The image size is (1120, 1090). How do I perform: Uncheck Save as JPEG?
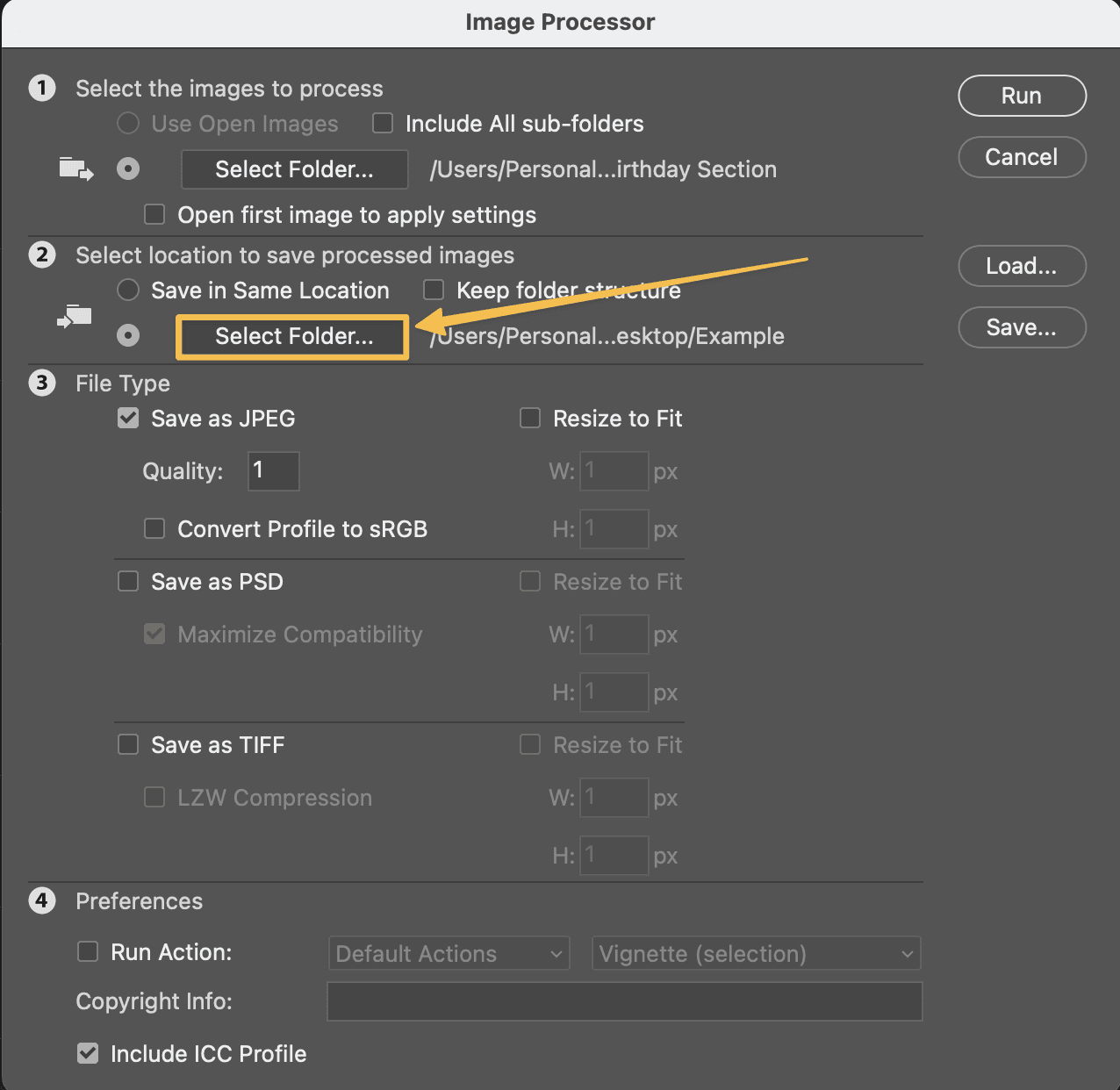tap(127, 418)
